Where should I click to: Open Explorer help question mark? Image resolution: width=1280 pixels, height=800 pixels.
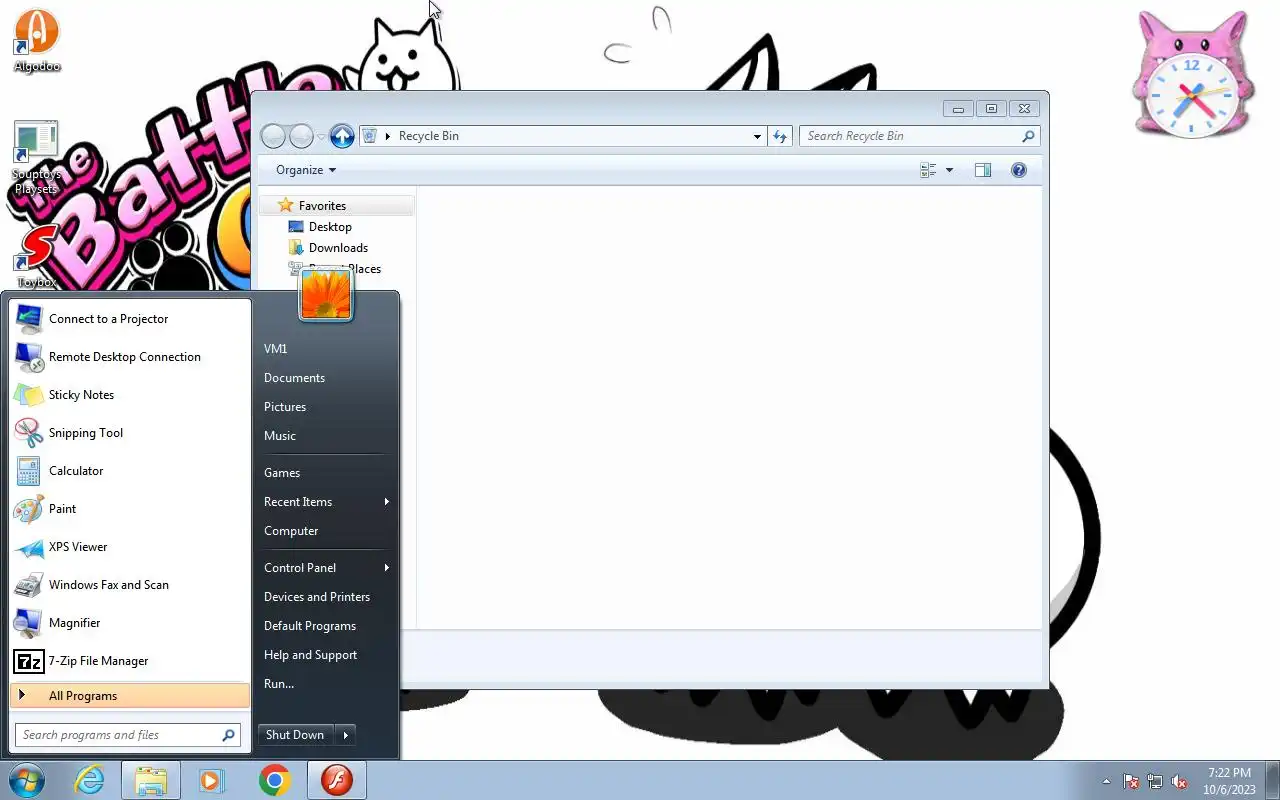pos(1019,170)
